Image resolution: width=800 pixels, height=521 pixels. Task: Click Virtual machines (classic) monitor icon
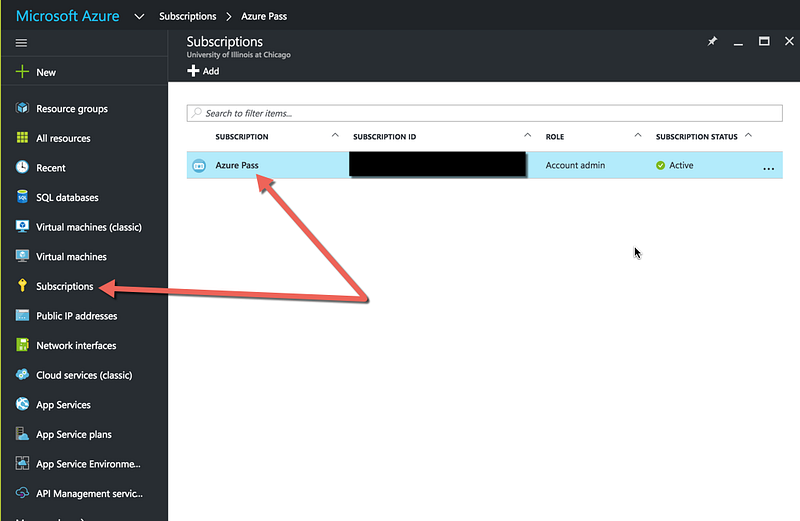[22, 227]
